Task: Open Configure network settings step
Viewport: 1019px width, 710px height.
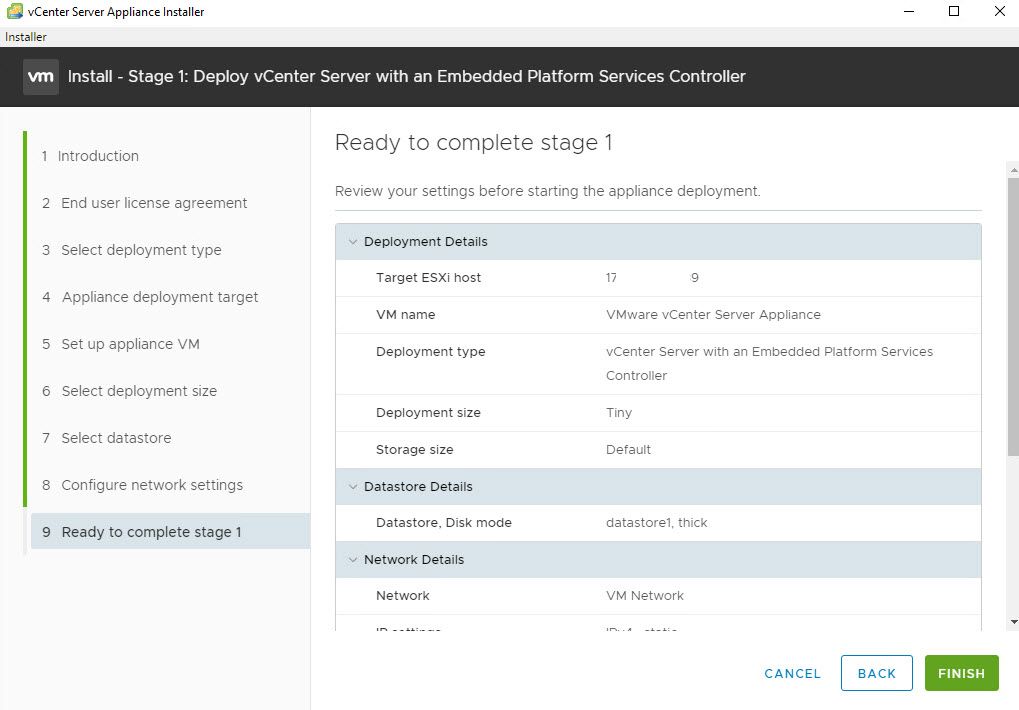Action: pyautogui.click(x=152, y=485)
